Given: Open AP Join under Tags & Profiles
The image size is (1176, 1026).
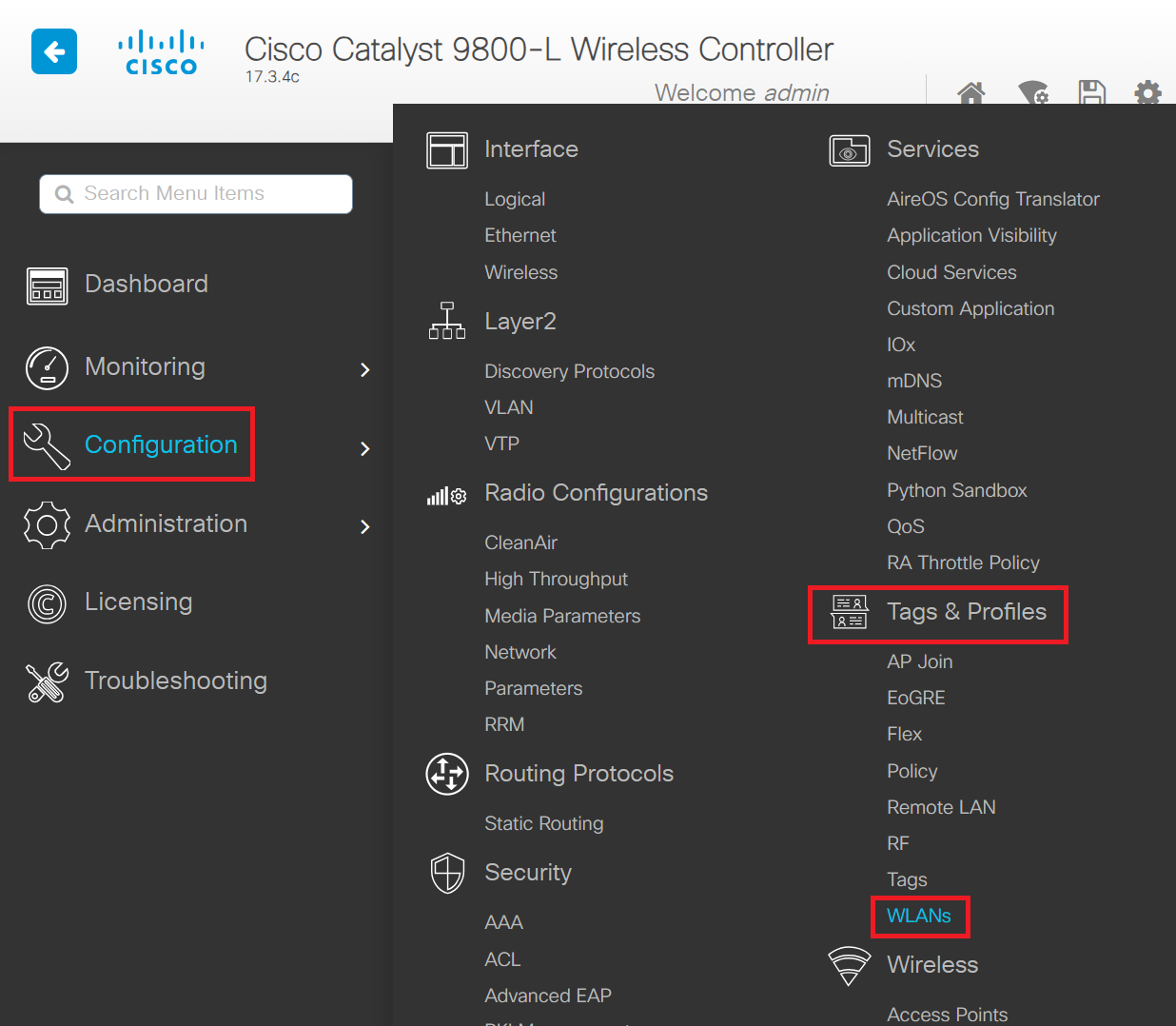Looking at the screenshot, I should [x=919, y=661].
